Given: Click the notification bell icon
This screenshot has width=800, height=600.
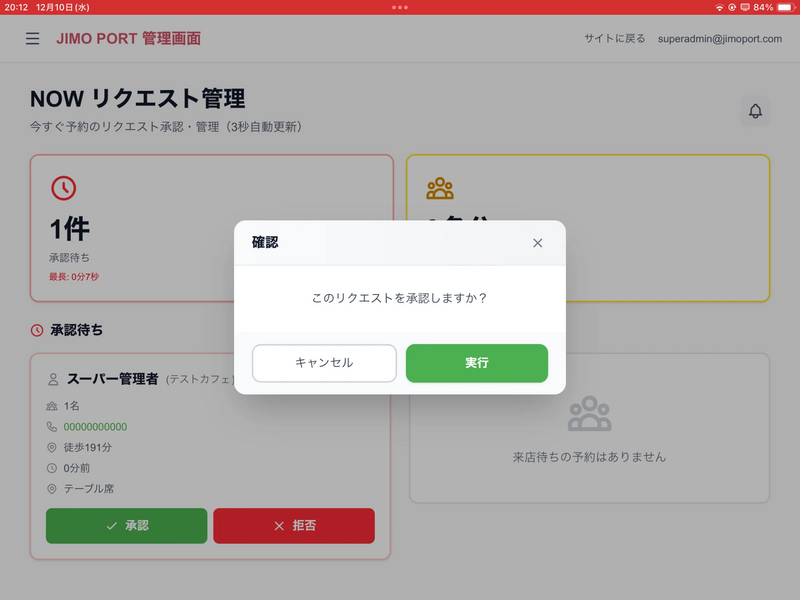Looking at the screenshot, I should pyautogui.click(x=755, y=111).
